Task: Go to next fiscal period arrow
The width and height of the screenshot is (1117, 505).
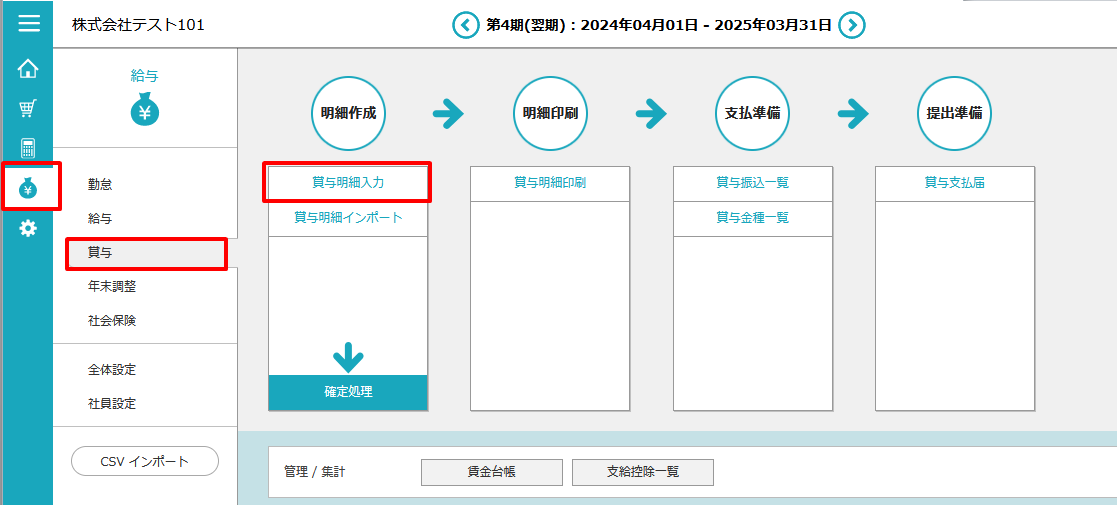Action: [851, 25]
